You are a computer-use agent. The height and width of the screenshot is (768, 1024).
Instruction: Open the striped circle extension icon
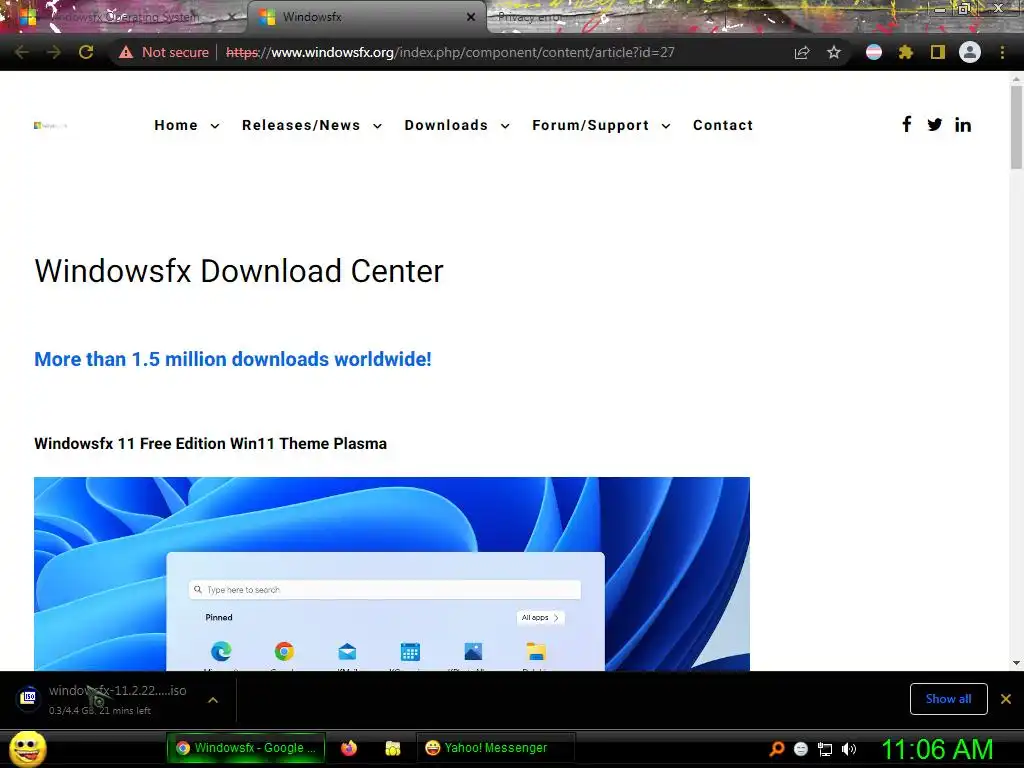(x=874, y=52)
